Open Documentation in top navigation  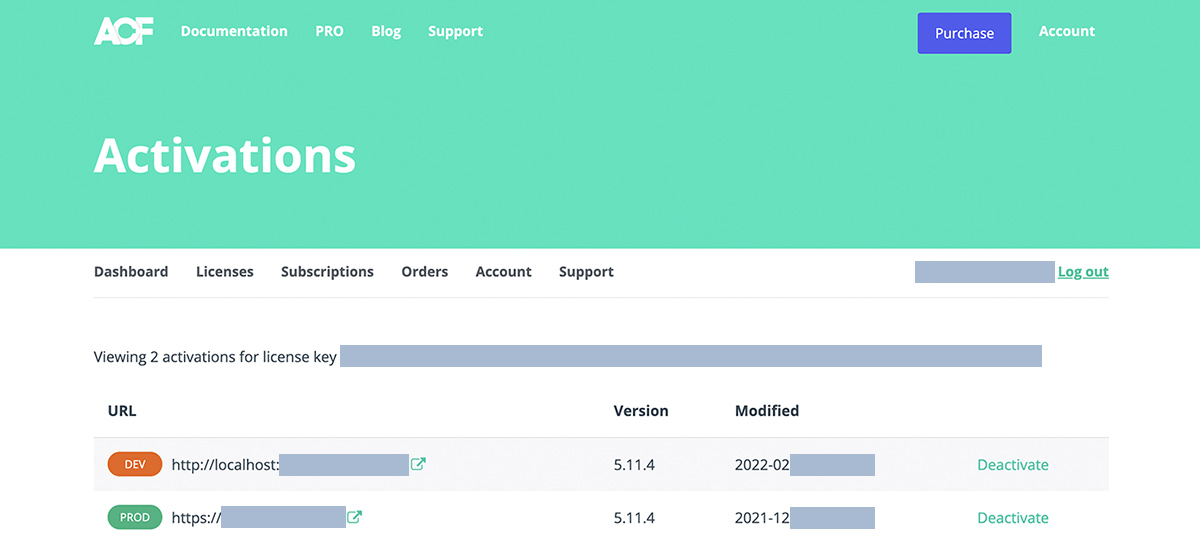234,31
